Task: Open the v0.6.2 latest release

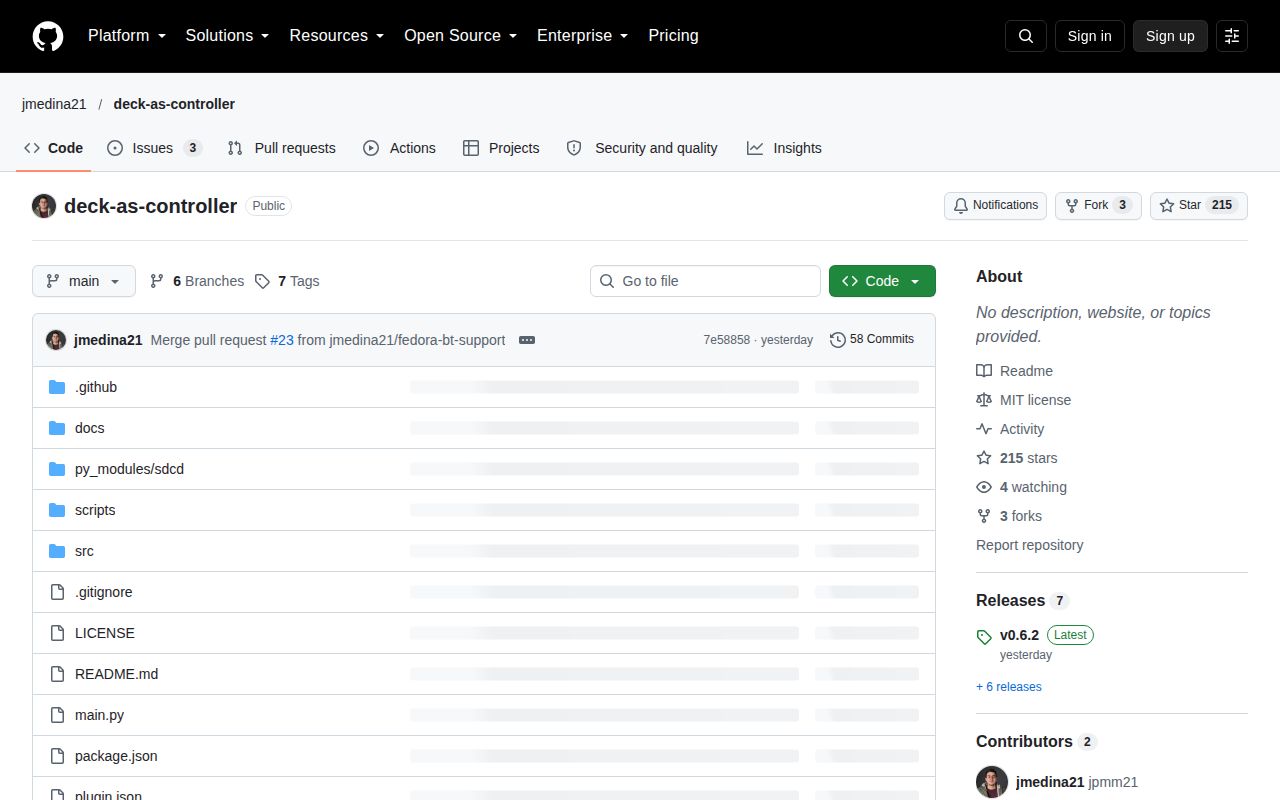Action: tap(1019, 635)
